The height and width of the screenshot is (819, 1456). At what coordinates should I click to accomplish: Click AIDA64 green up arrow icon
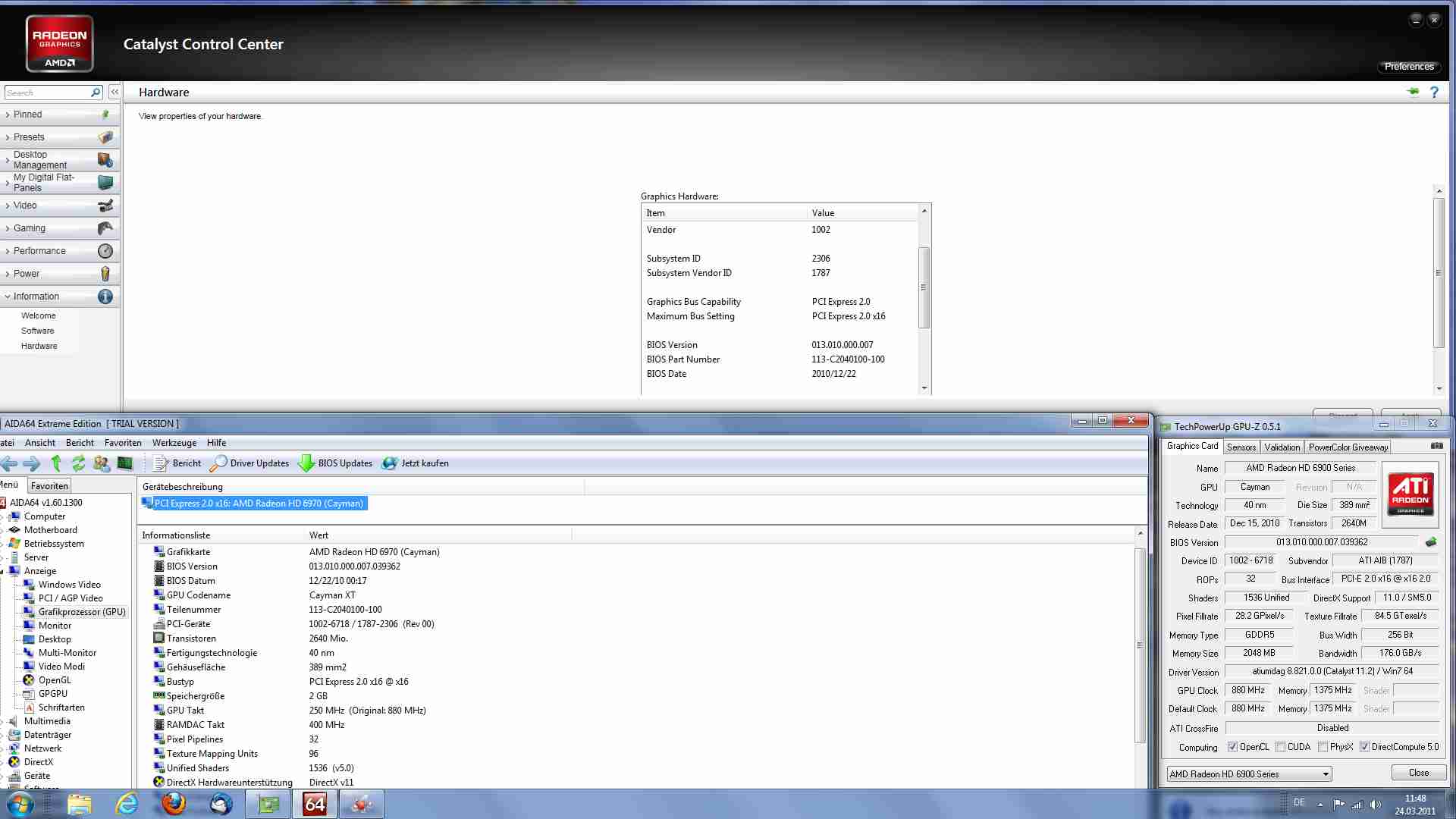56,463
